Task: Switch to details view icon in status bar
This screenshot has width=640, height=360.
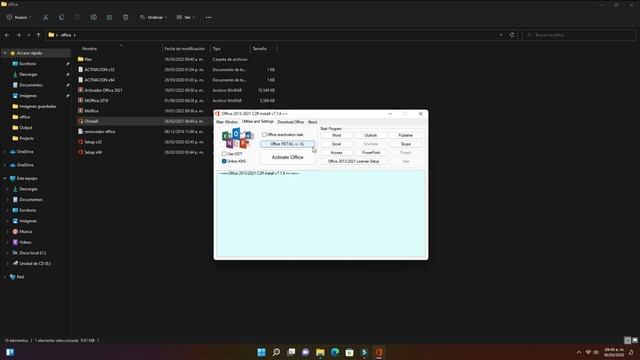Action: coord(628,340)
